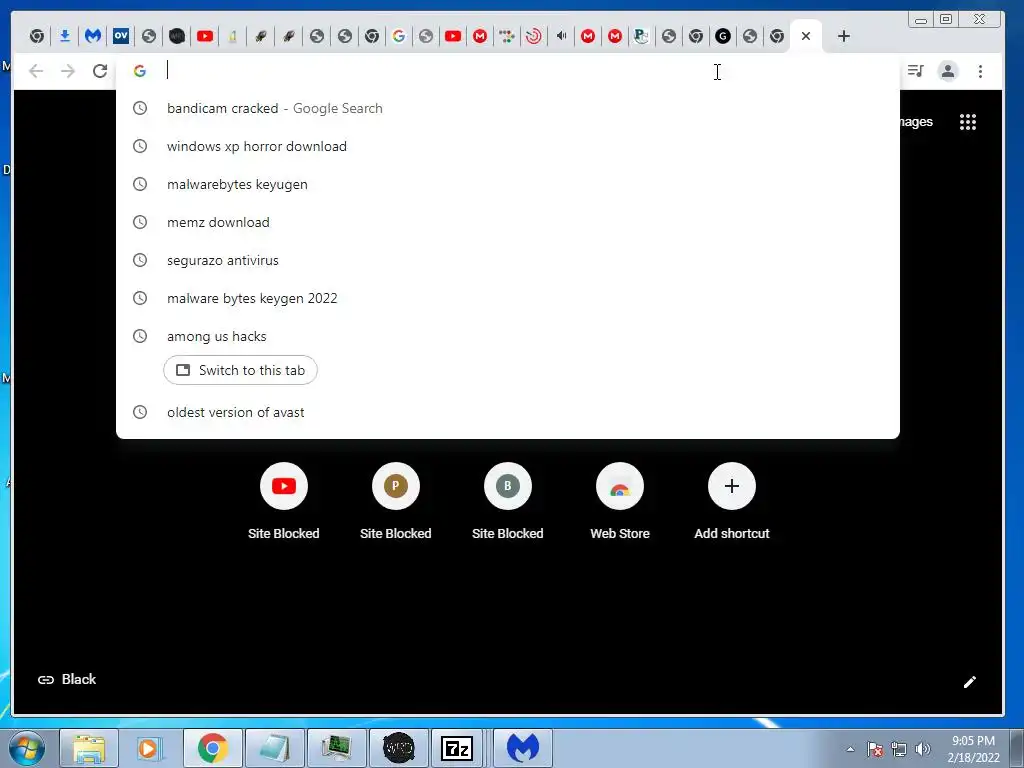Open the Windows Start menu orb
1024x768 pixels.
pos(27,748)
